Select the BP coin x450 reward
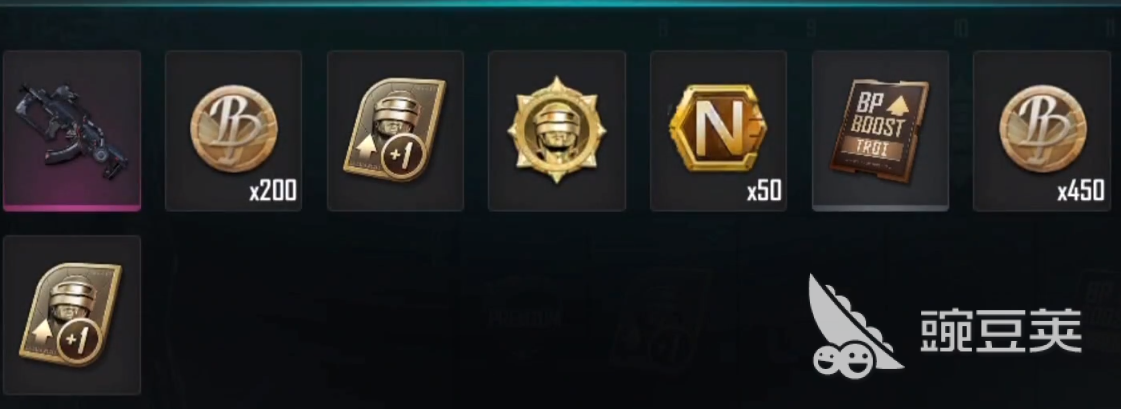1121x409 pixels. pyautogui.click(x=1042, y=131)
